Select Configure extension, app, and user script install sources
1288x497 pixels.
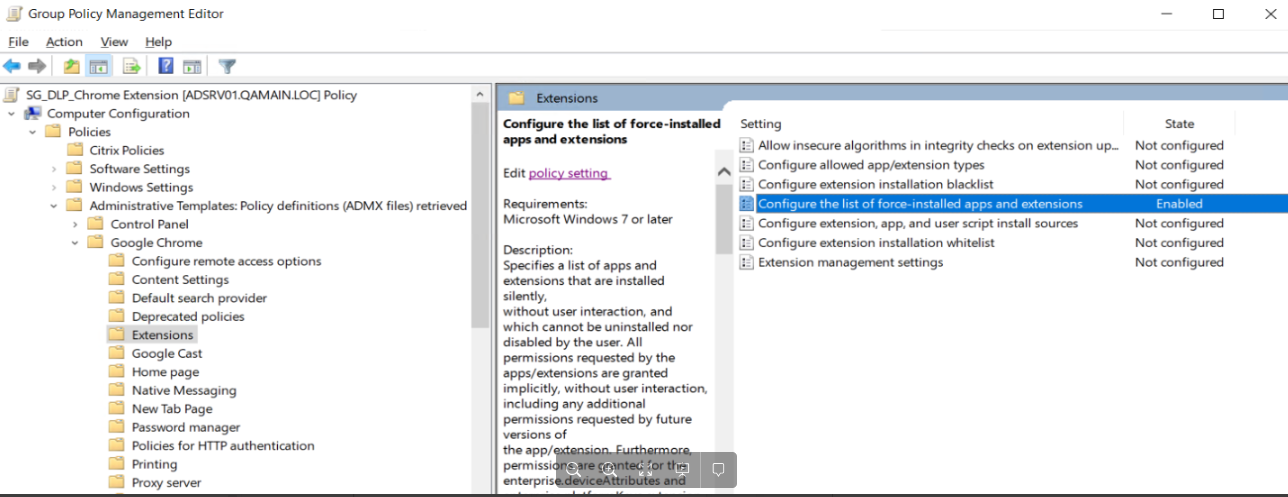(x=918, y=223)
